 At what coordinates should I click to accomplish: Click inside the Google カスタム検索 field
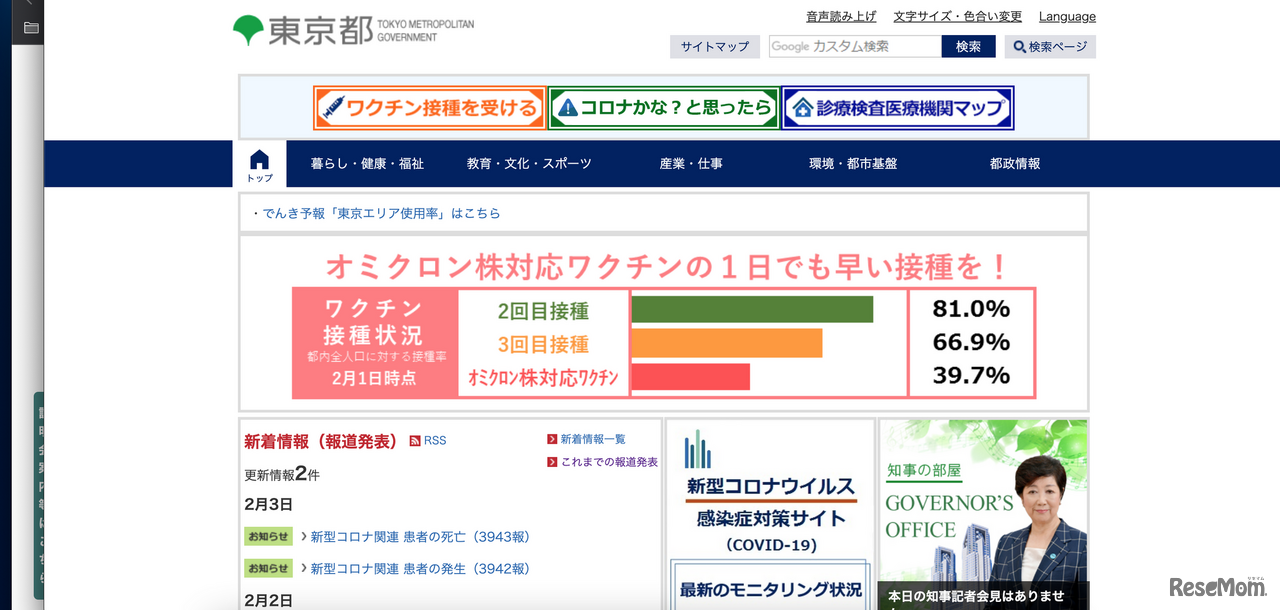853,46
